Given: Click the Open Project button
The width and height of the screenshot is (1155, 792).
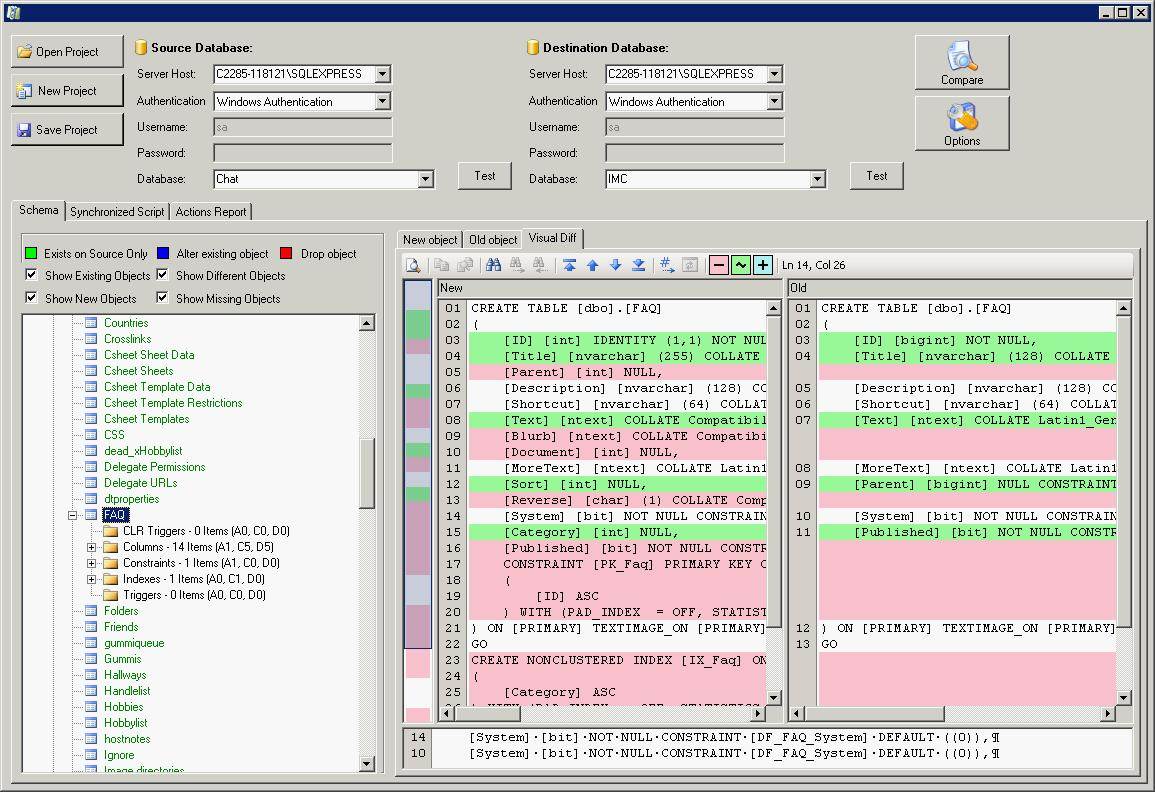Looking at the screenshot, I should 67,52.
